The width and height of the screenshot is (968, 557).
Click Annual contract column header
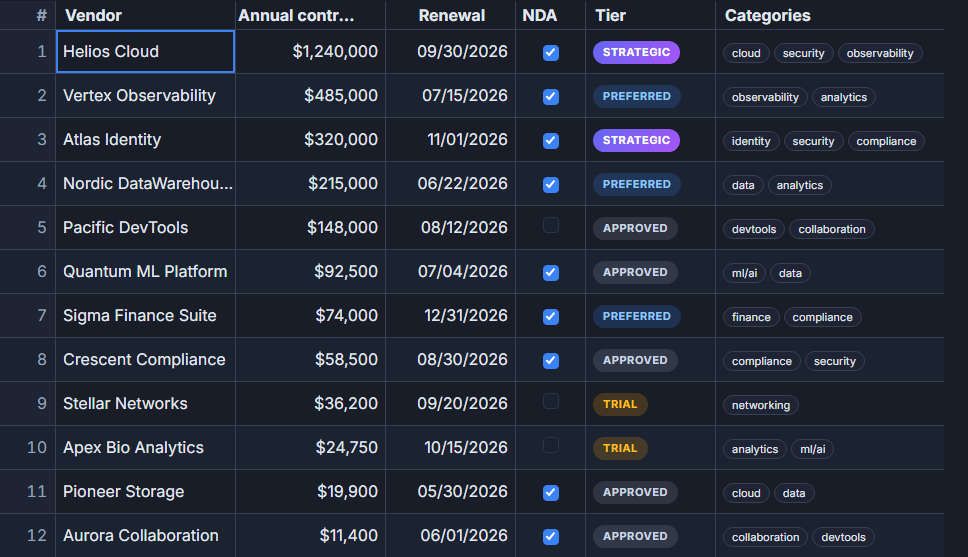[296, 15]
